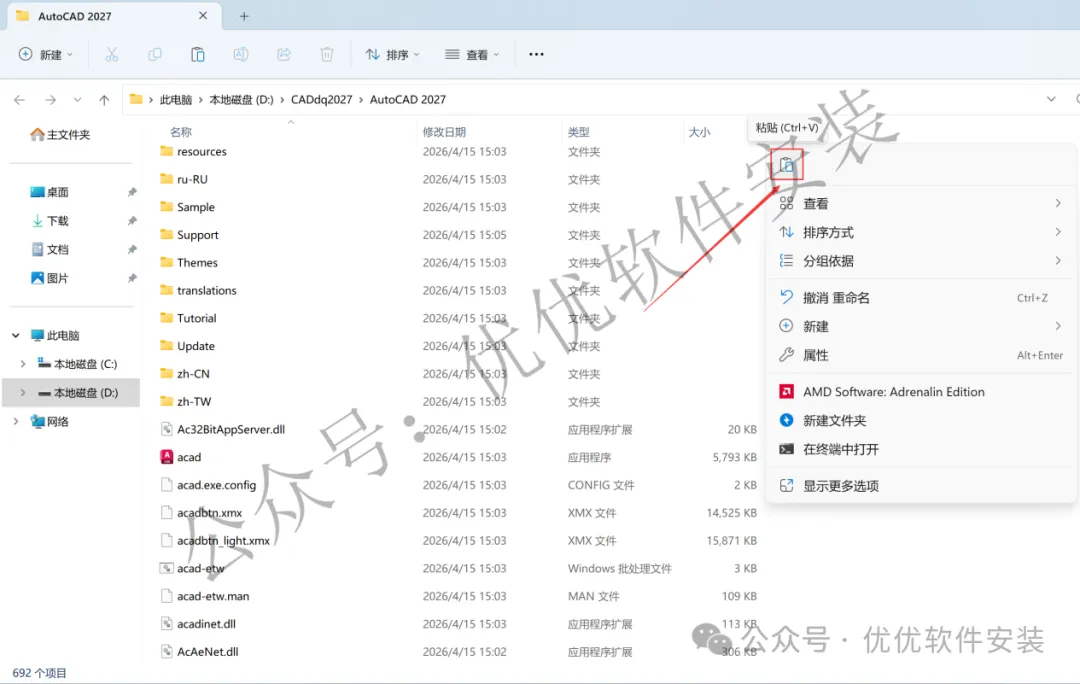Click the copy icon in toolbar

coord(155,54)
